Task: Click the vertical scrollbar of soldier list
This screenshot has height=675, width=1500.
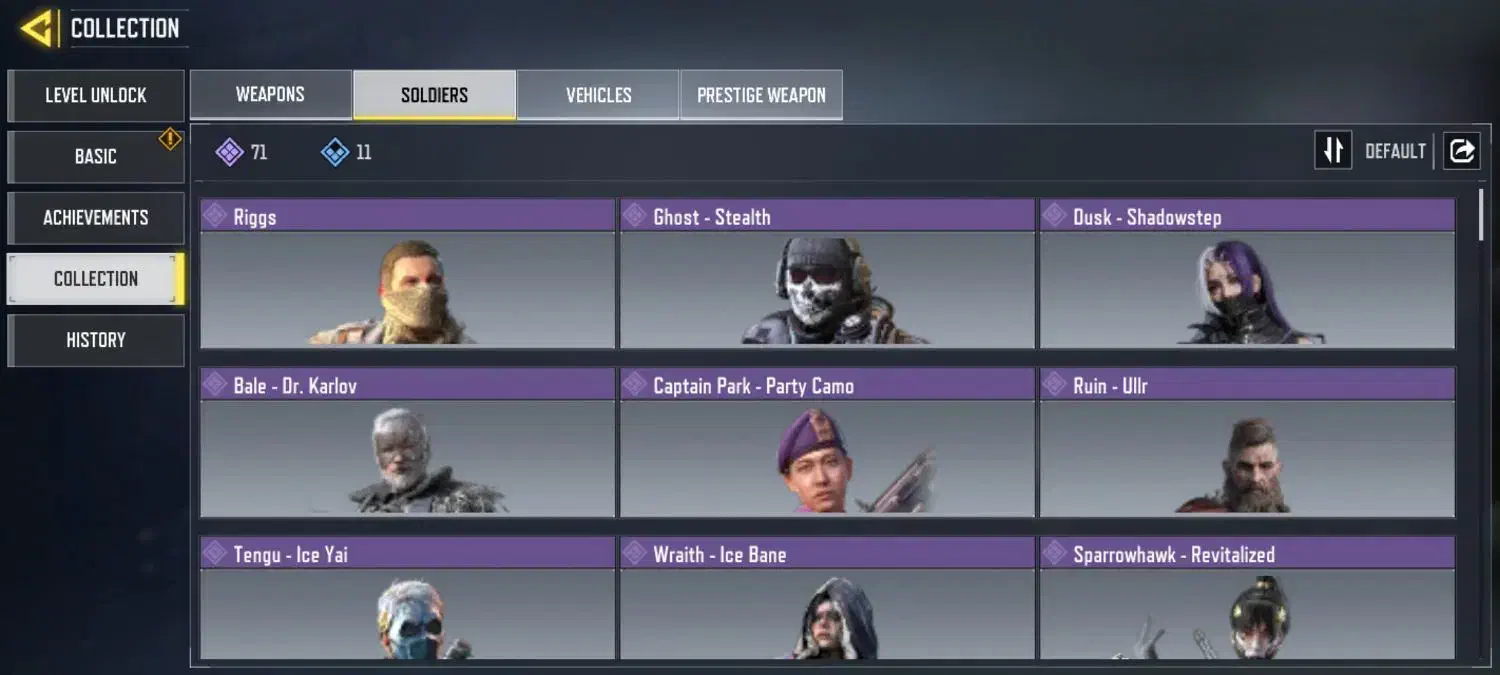Action: (x=1481, y=215)
